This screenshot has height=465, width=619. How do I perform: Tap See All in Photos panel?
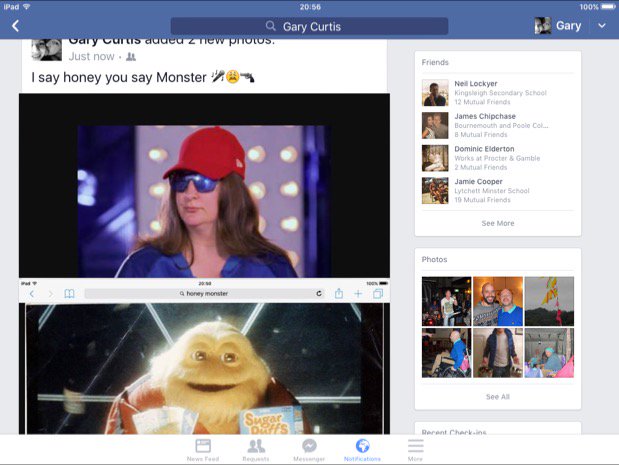(x=498, y=397)
